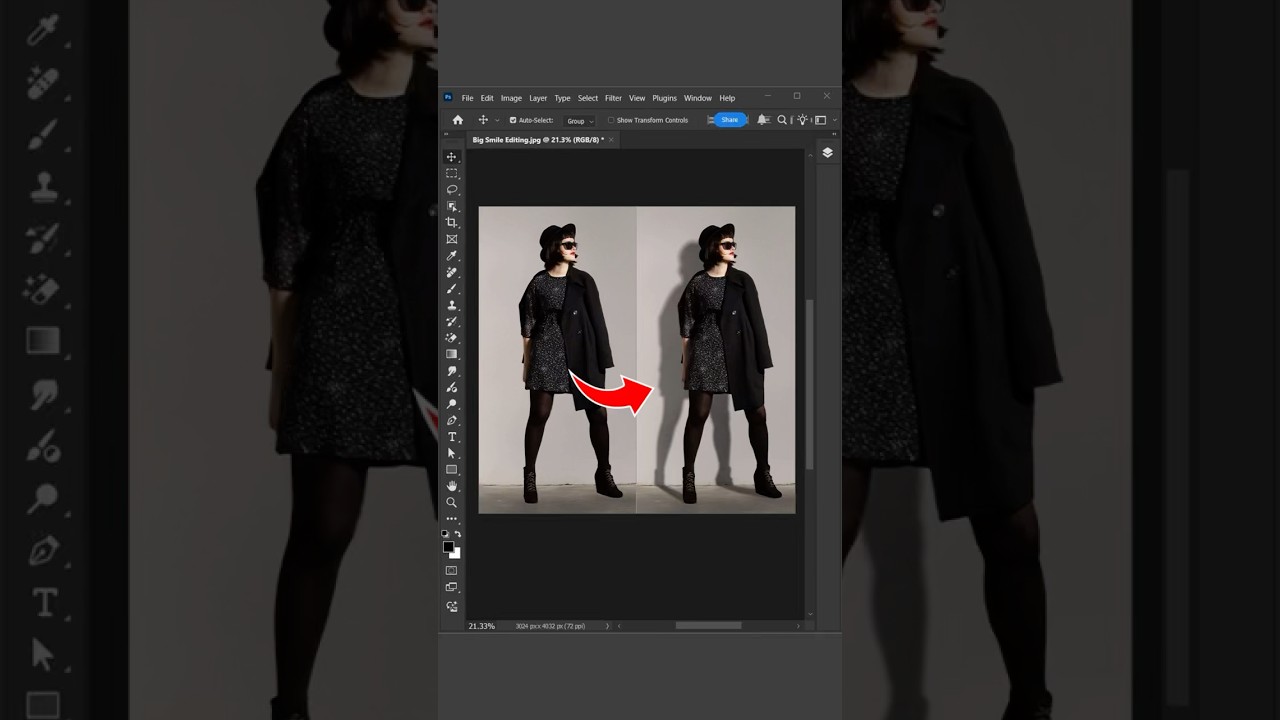Uncheck the Auto-Select checkbox
The height and width of the screenshot is (720, 1280).
[513, 120]
